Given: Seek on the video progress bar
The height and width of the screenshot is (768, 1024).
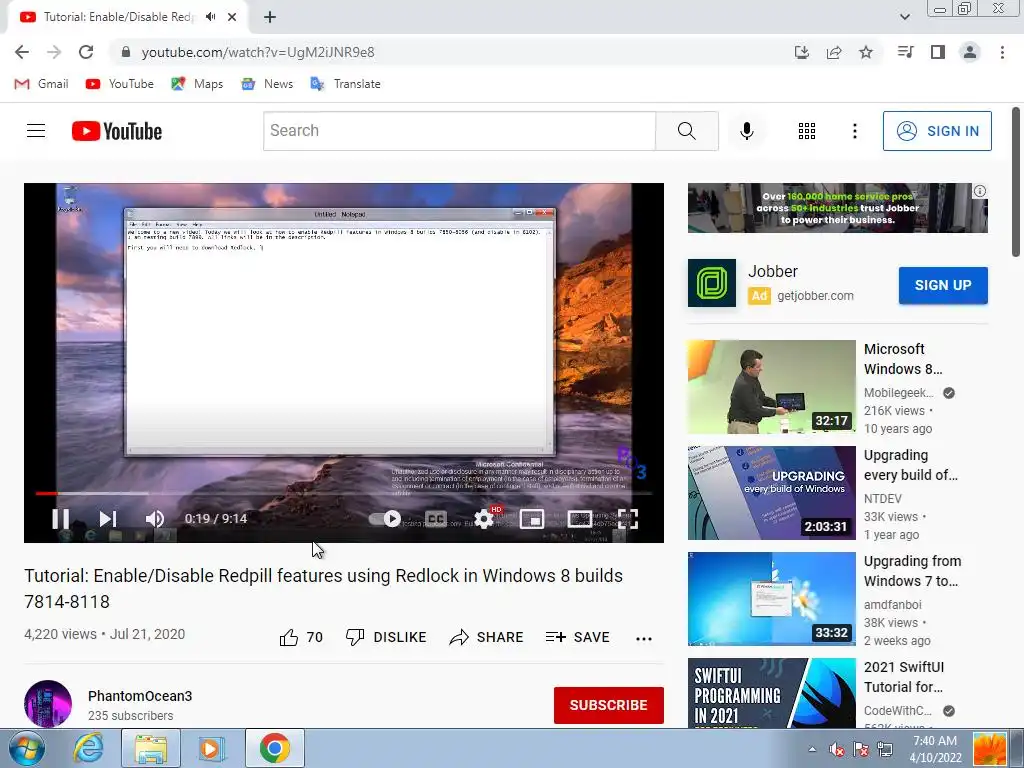Looking at the screenshot, I should point(344,493).
